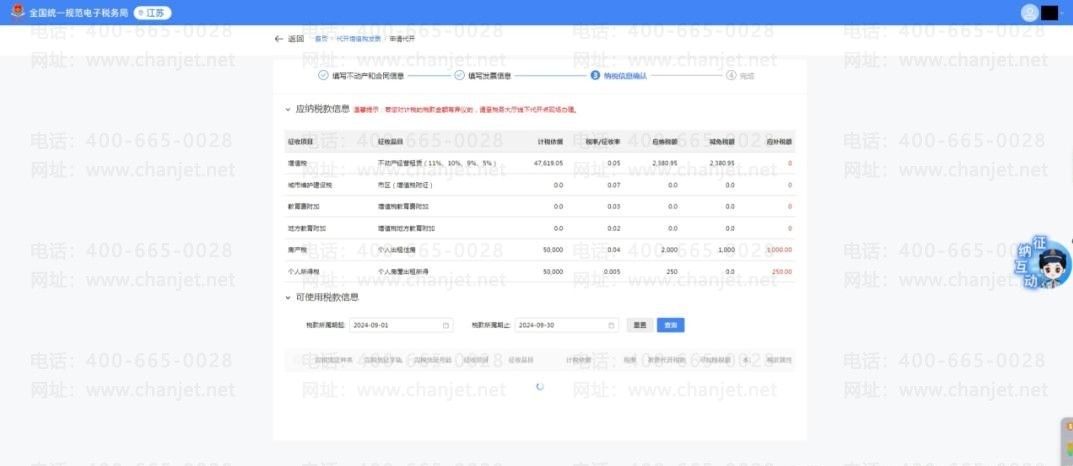Select step 4 完成

740,76
